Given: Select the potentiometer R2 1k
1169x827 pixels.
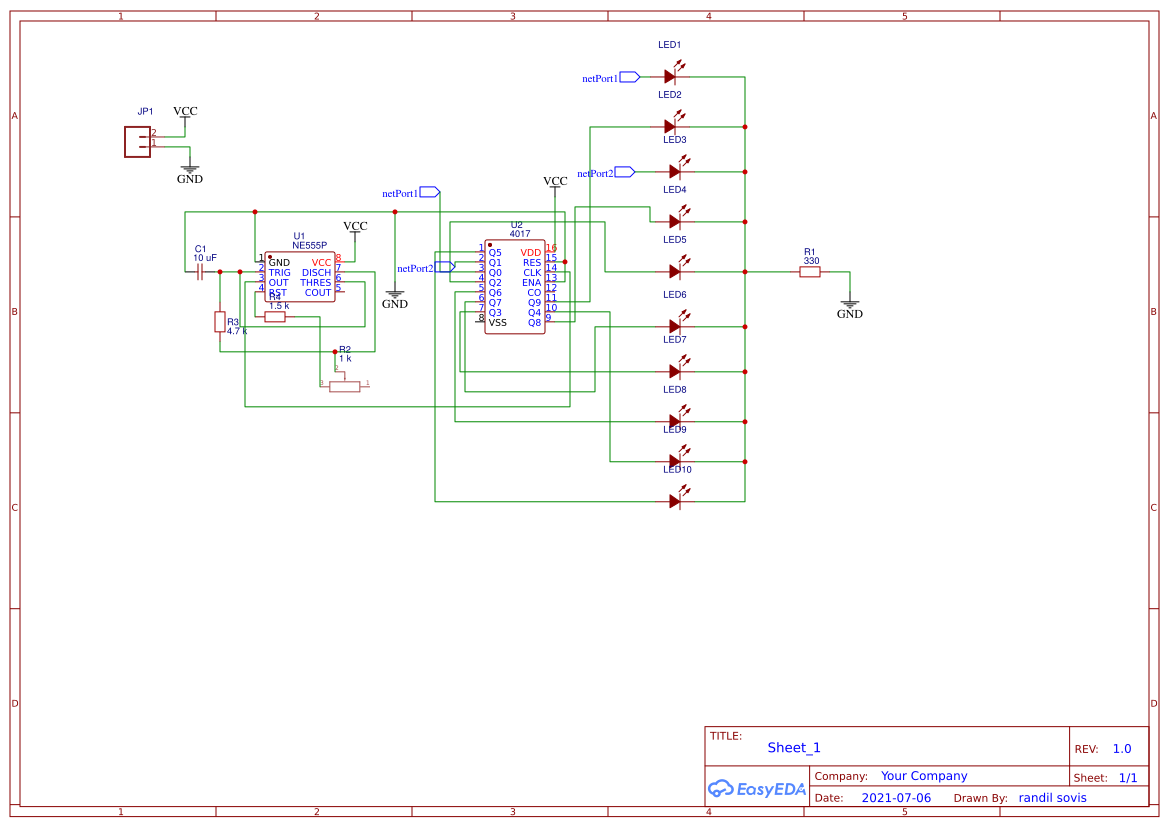Looking at the screenshot, I should click(x=343, y=384).
